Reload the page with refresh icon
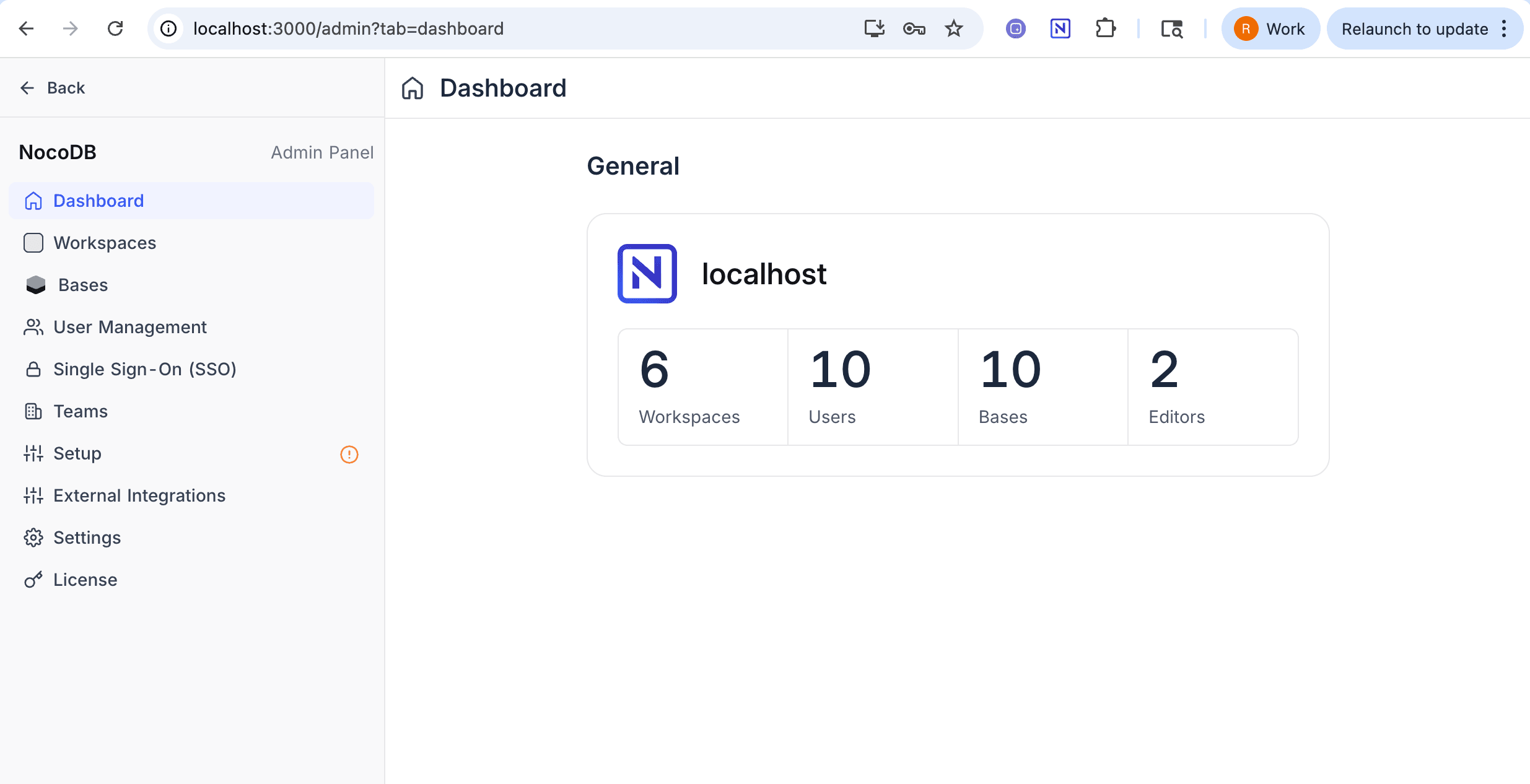 (x=115, y=28)
